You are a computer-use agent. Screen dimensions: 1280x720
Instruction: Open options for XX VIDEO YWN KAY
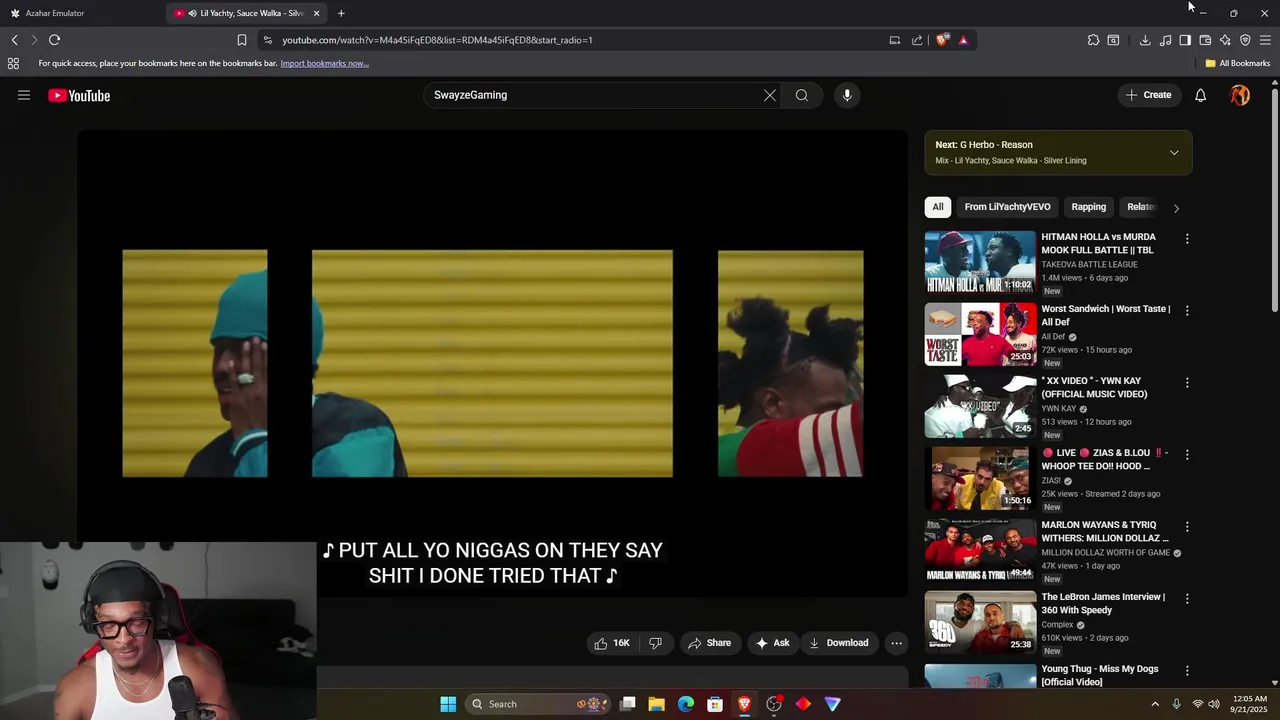click(1187, 383)
